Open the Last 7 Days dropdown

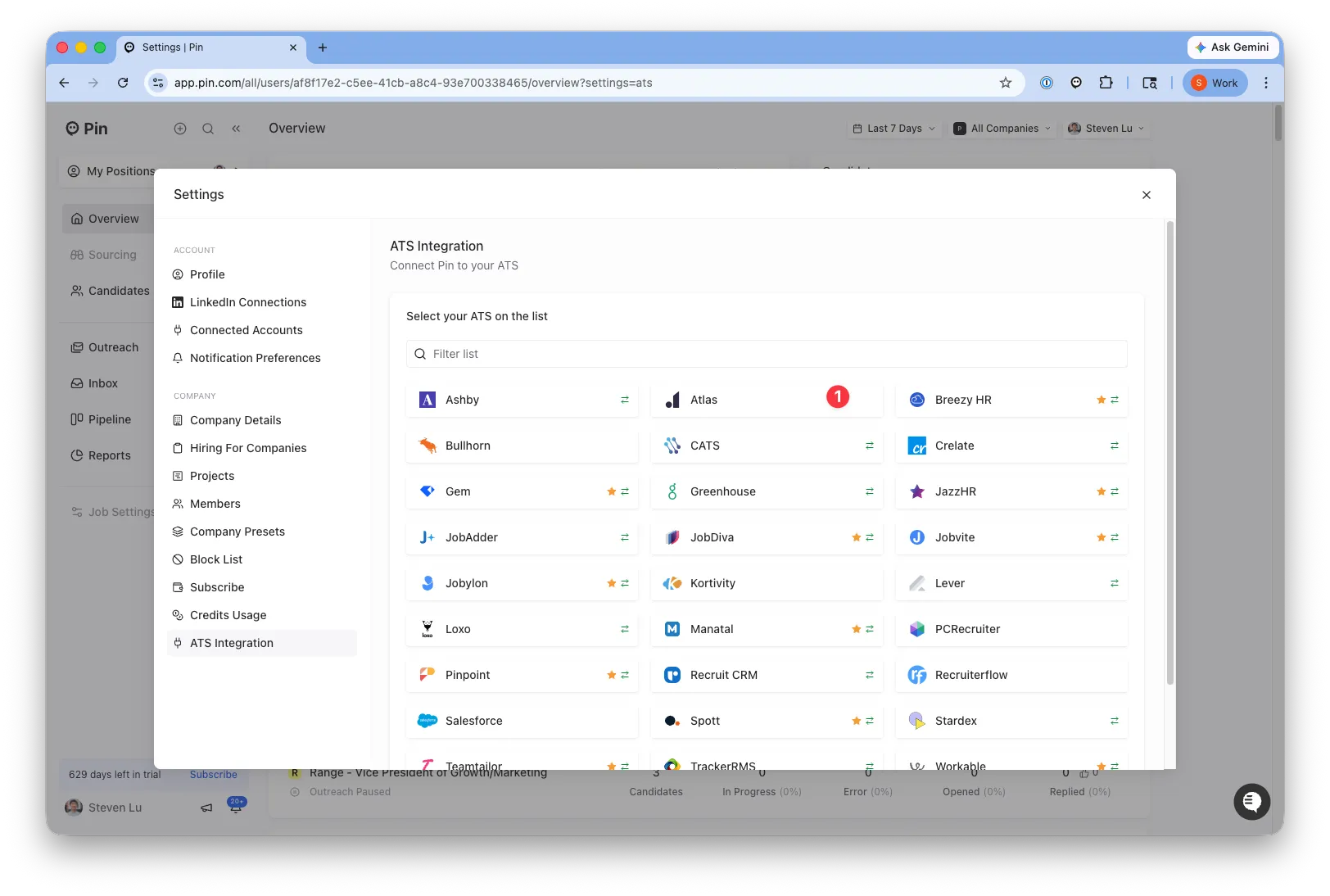point(894,129)
